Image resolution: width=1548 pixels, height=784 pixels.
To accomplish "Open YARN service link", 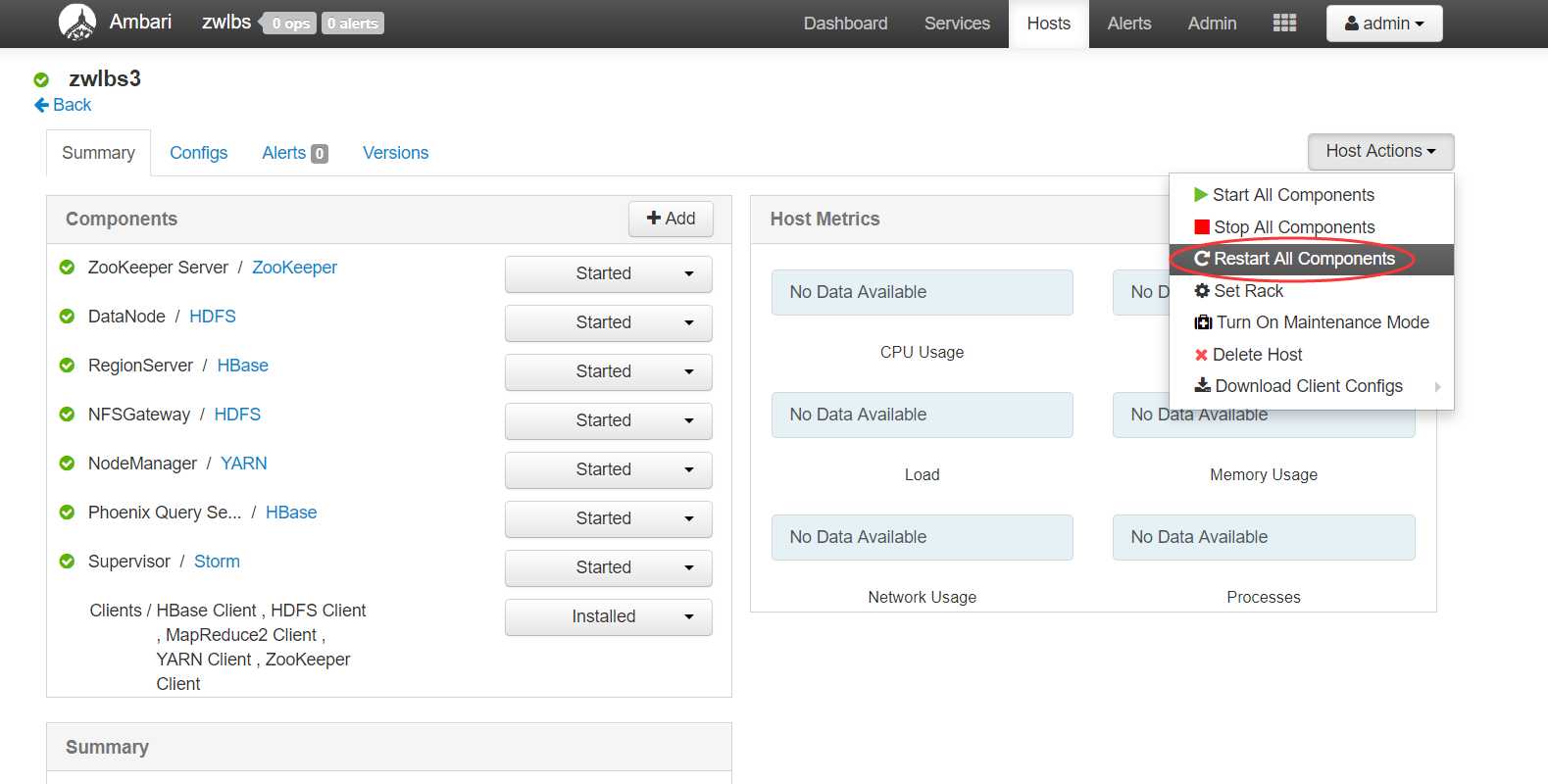I will 243,464.
